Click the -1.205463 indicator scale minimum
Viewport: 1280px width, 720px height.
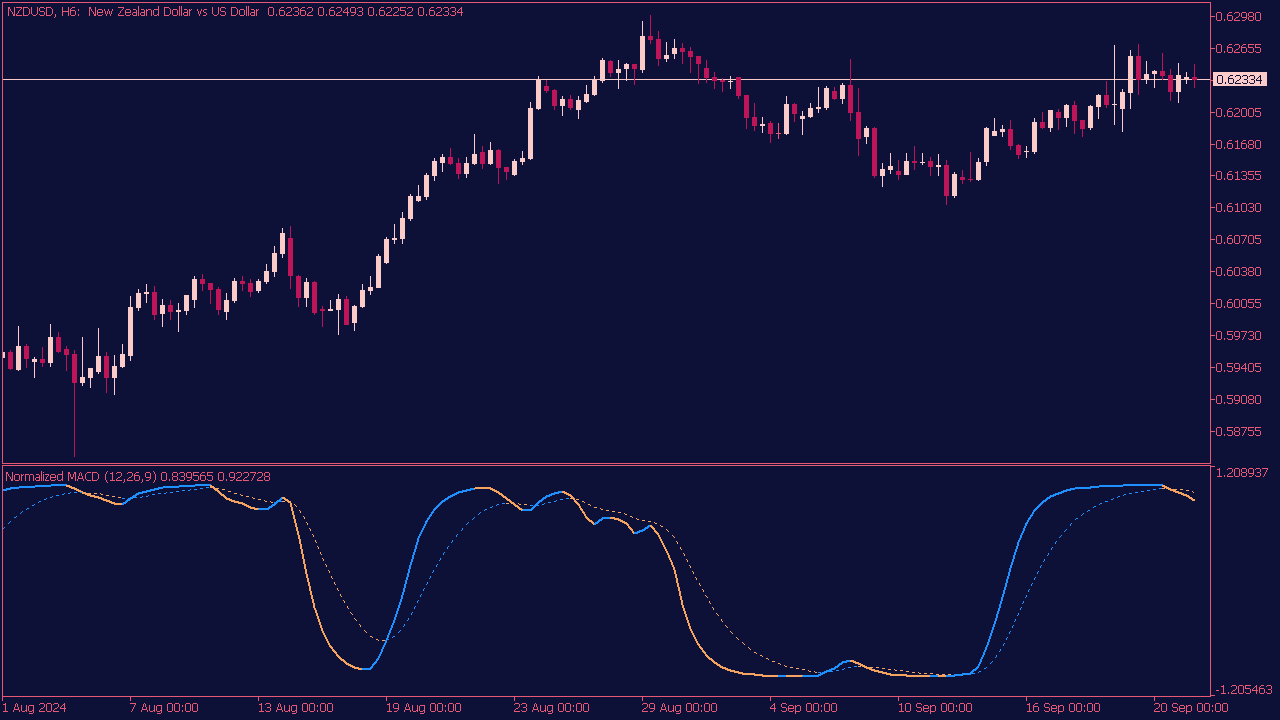[1242, 690]
